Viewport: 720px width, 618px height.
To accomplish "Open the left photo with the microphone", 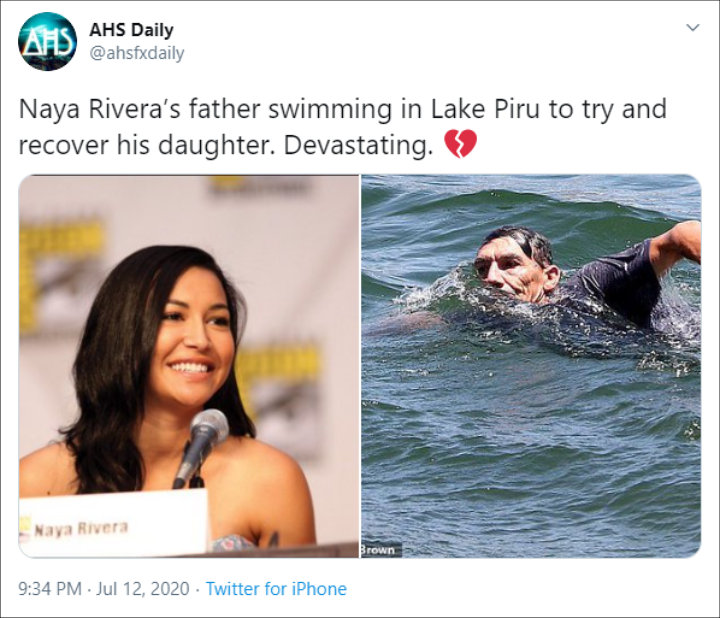I will 189,366.
